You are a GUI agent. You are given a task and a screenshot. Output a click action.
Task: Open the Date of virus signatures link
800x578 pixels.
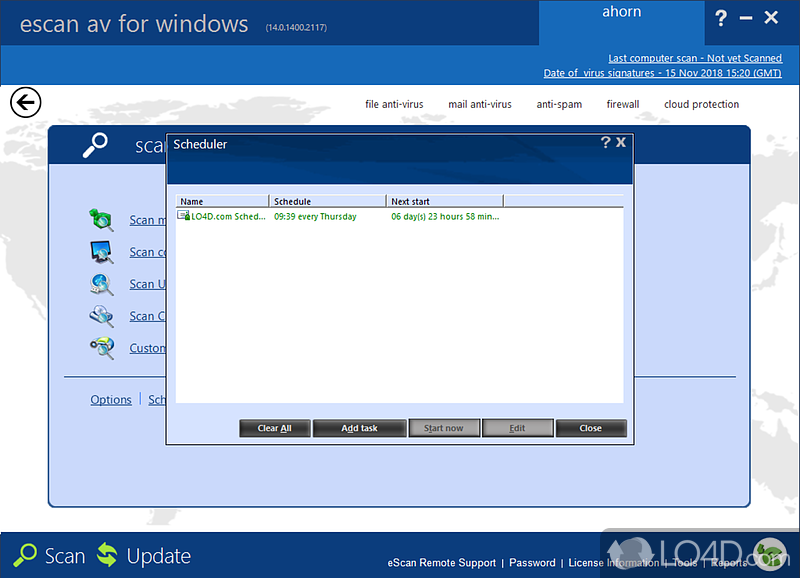click(662, 73)
